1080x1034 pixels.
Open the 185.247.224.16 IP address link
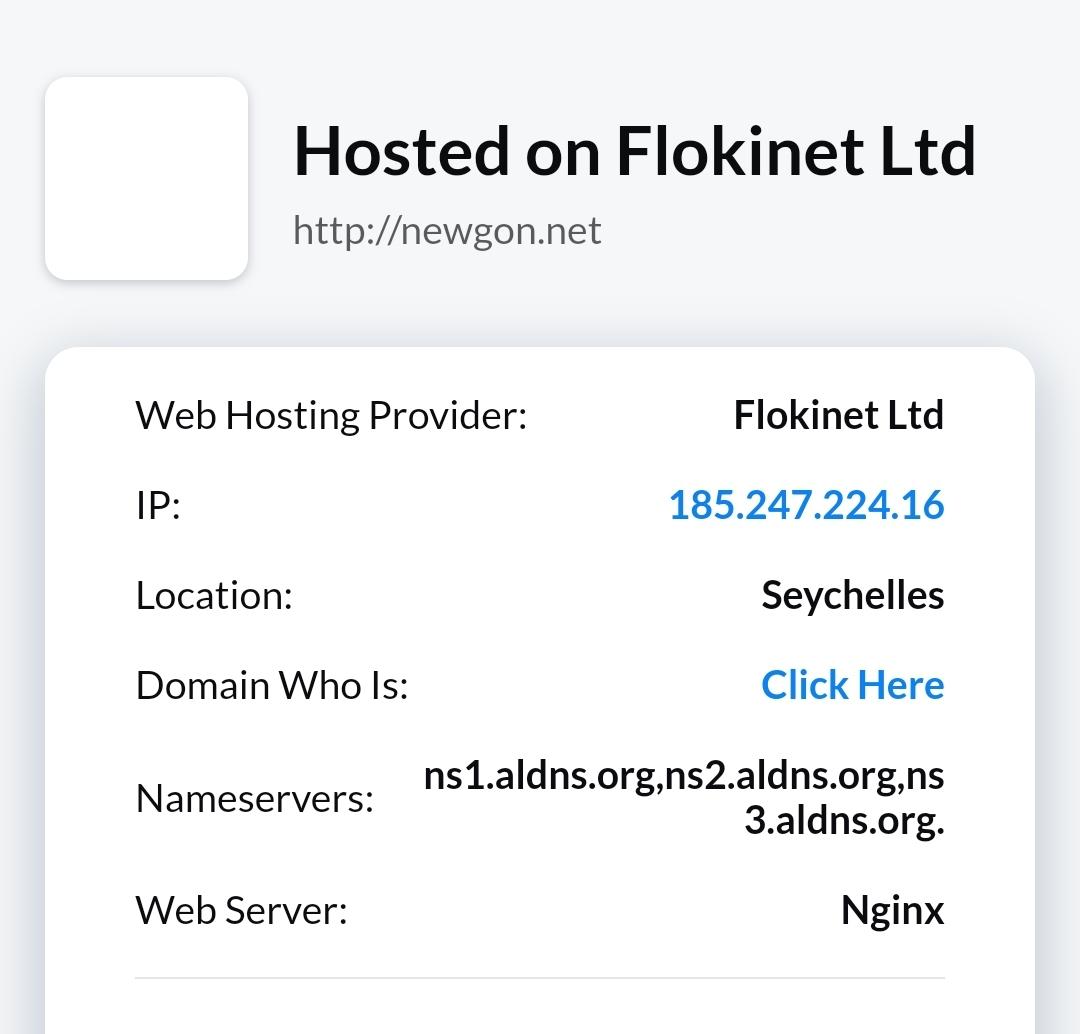coord(806,505)
